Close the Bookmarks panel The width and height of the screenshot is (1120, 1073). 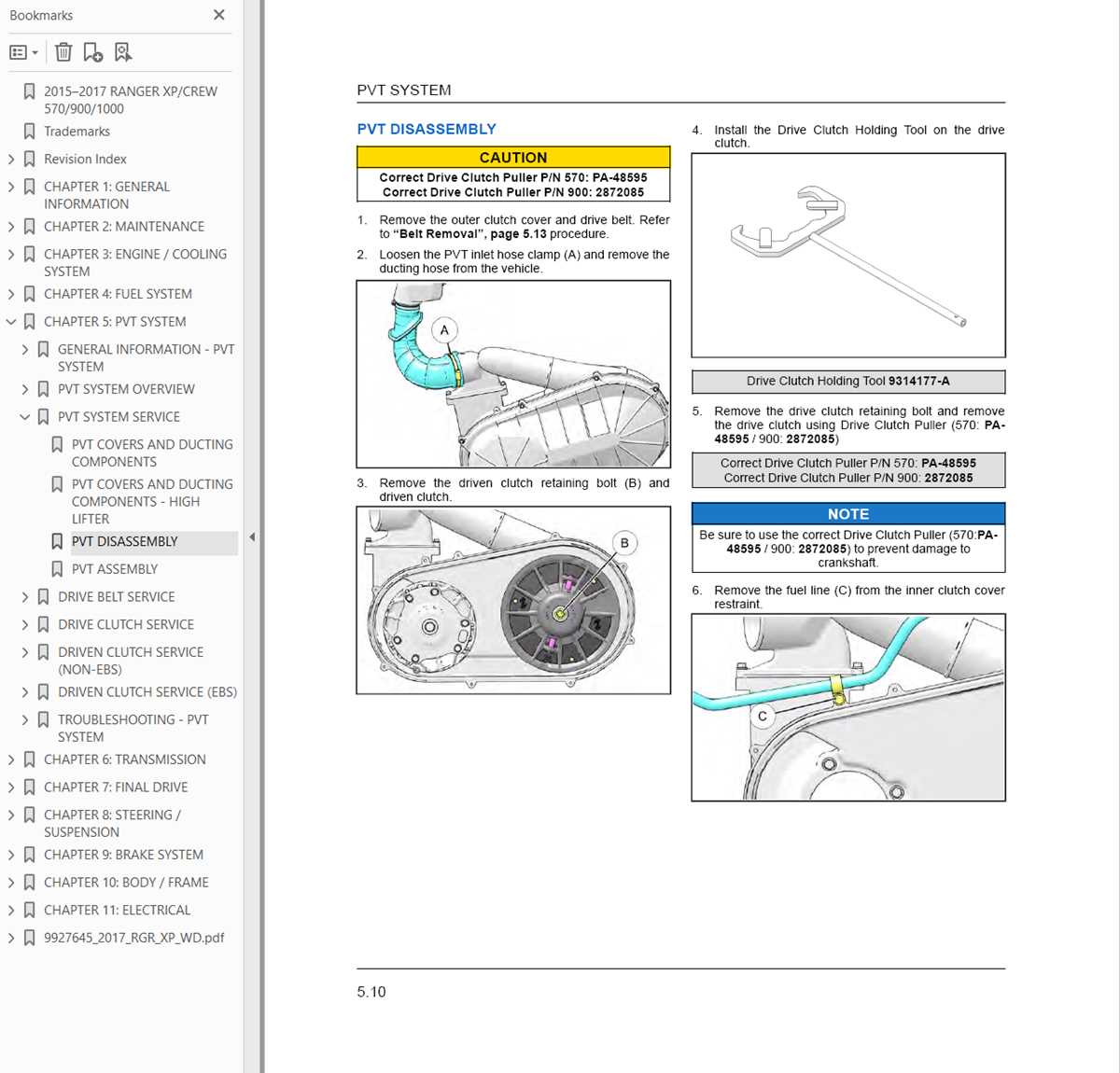(218, 15)
